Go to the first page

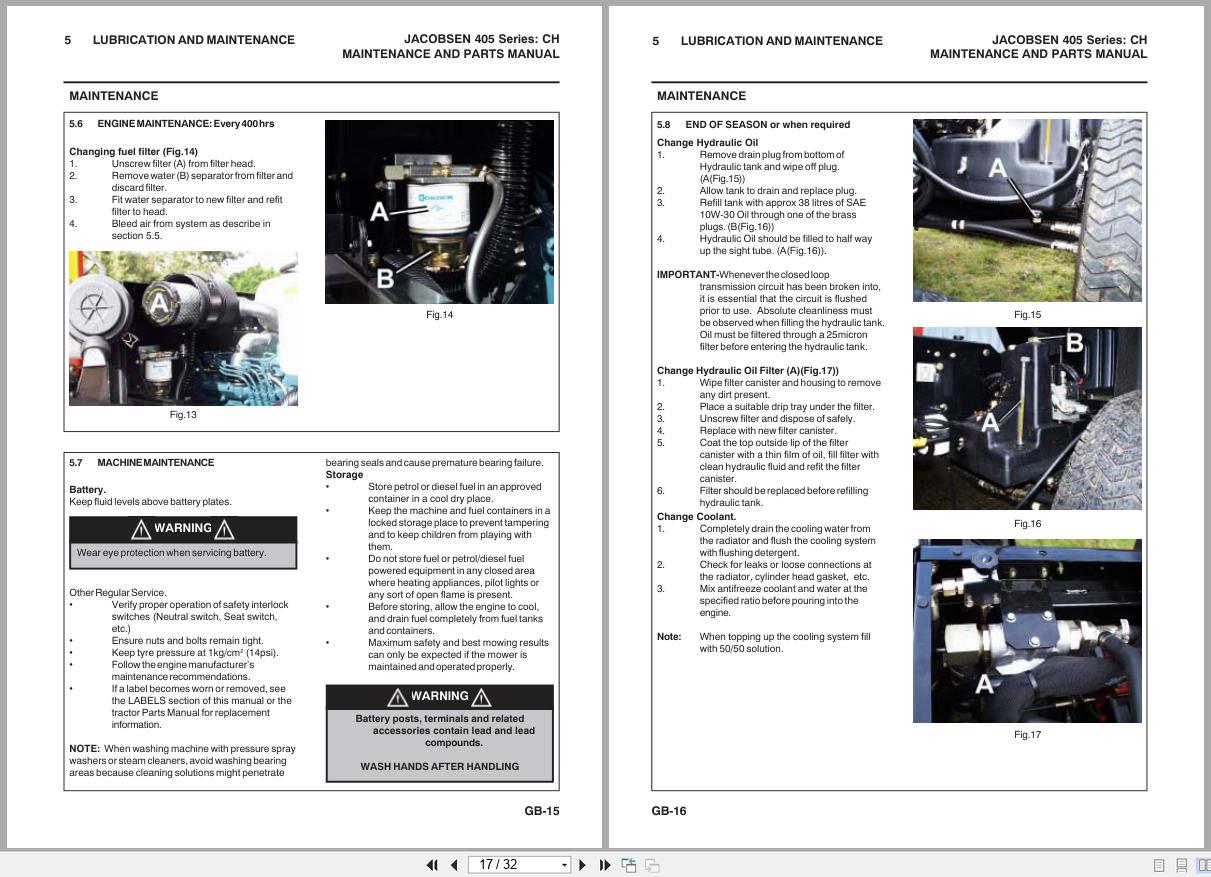(432, 865)
